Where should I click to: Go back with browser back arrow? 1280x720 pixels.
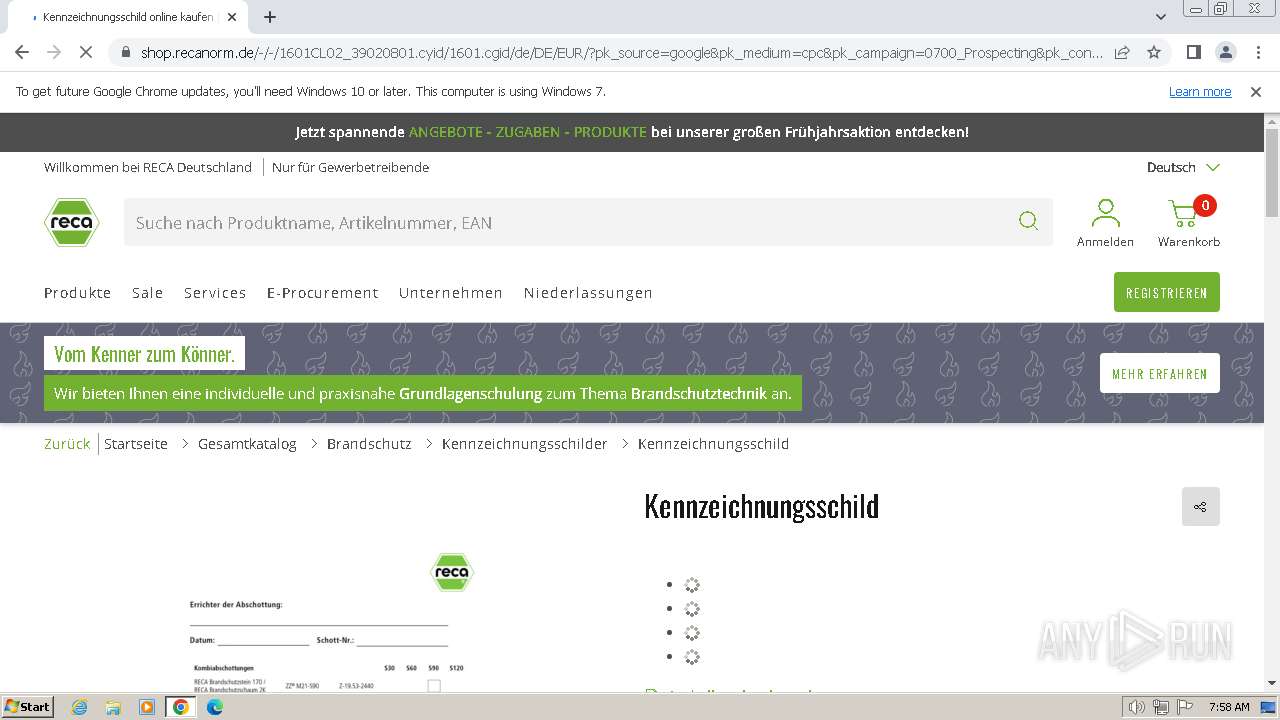22,52
